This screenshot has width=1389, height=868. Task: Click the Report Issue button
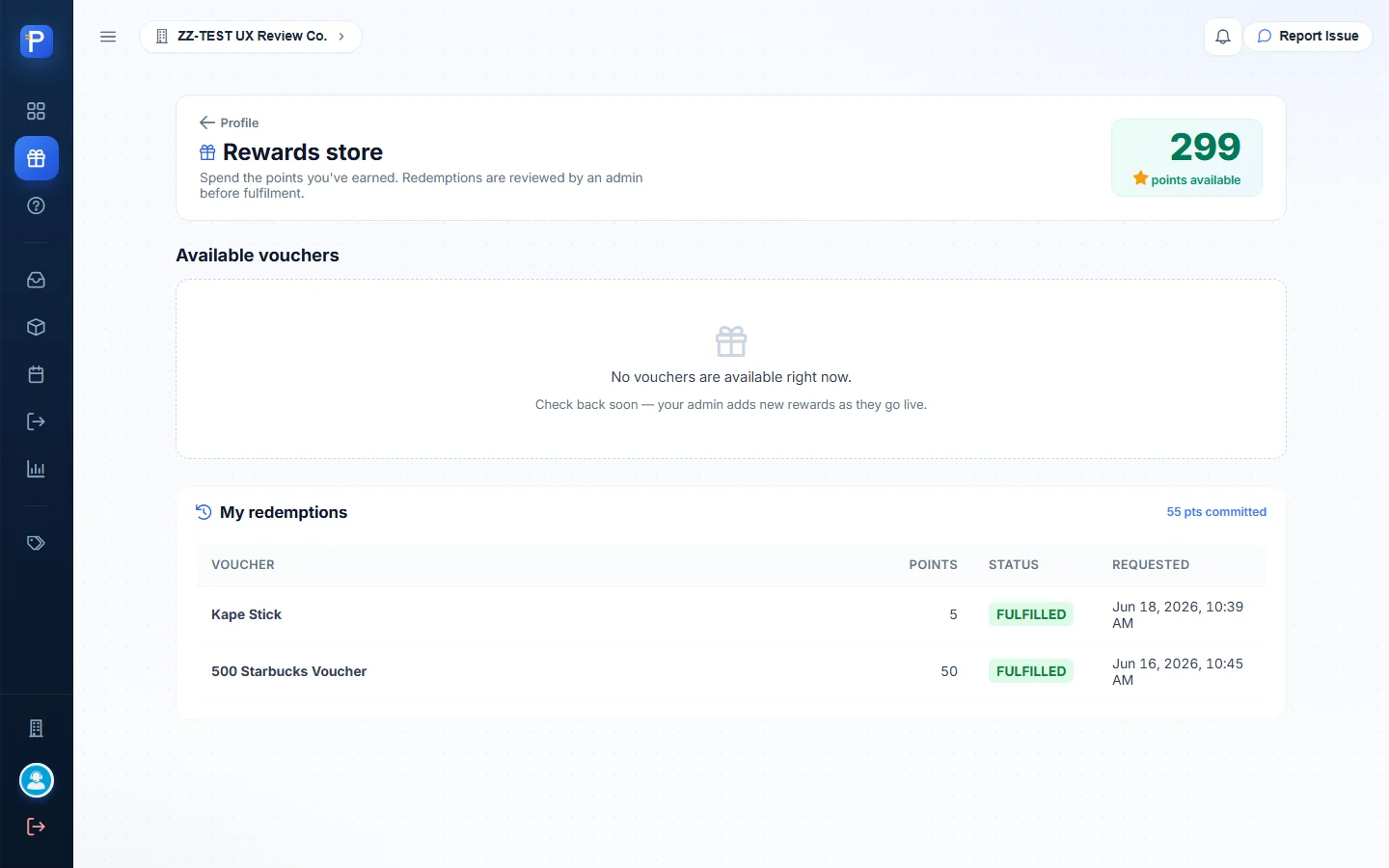point(1308,37)
